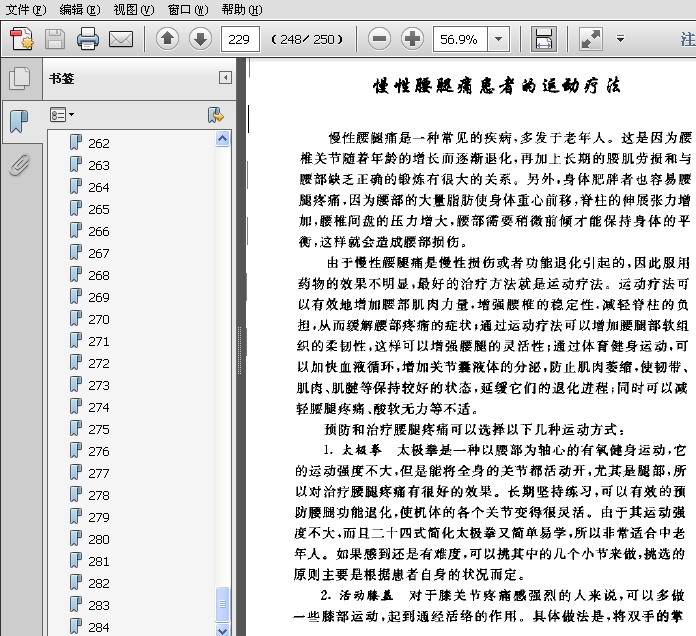Click the bookmarks scrollbar thumb
Screen dimensions: 696x636
(x=222, y=604)
